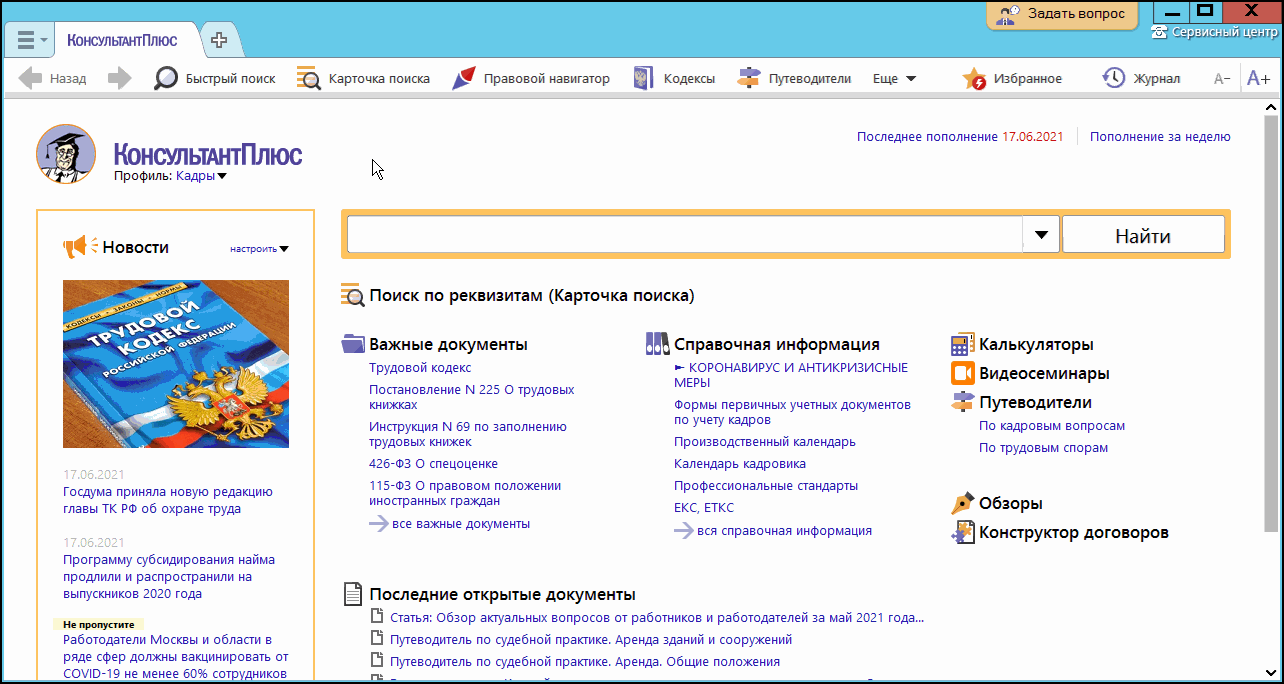The height and width of the screenshot is (684, 1284).
Task: Open Пополнение за неделю link
Action: point(1160,137)
